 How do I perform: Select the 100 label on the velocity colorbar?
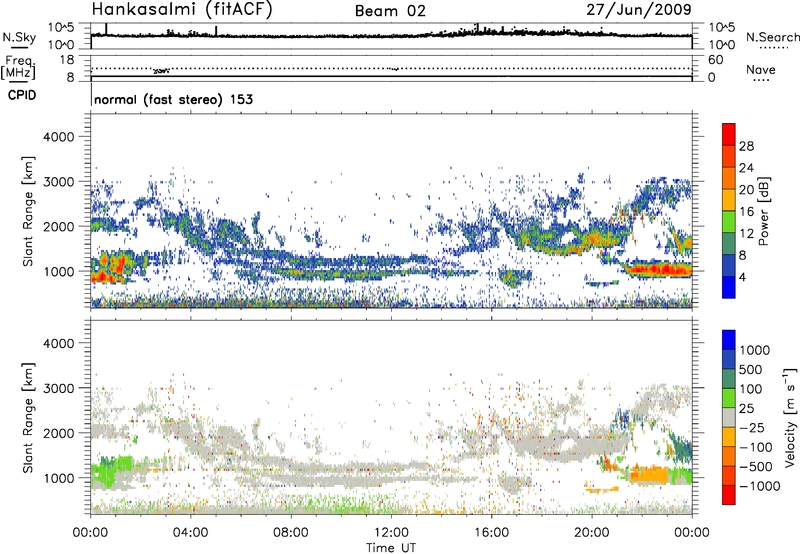pos(751,389)
